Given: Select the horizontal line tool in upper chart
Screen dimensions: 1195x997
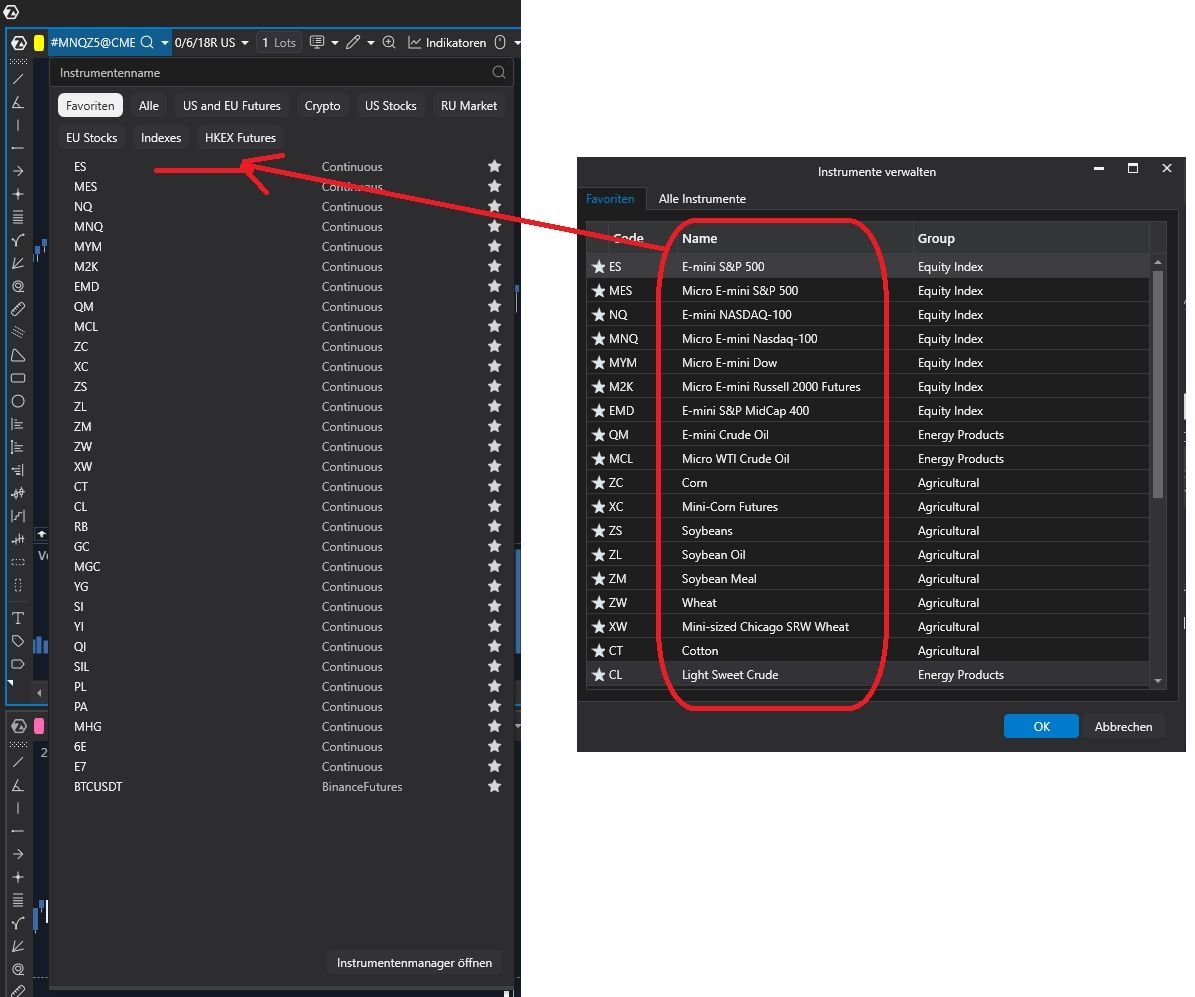Looking at the screenshot, I should point(18,148).
